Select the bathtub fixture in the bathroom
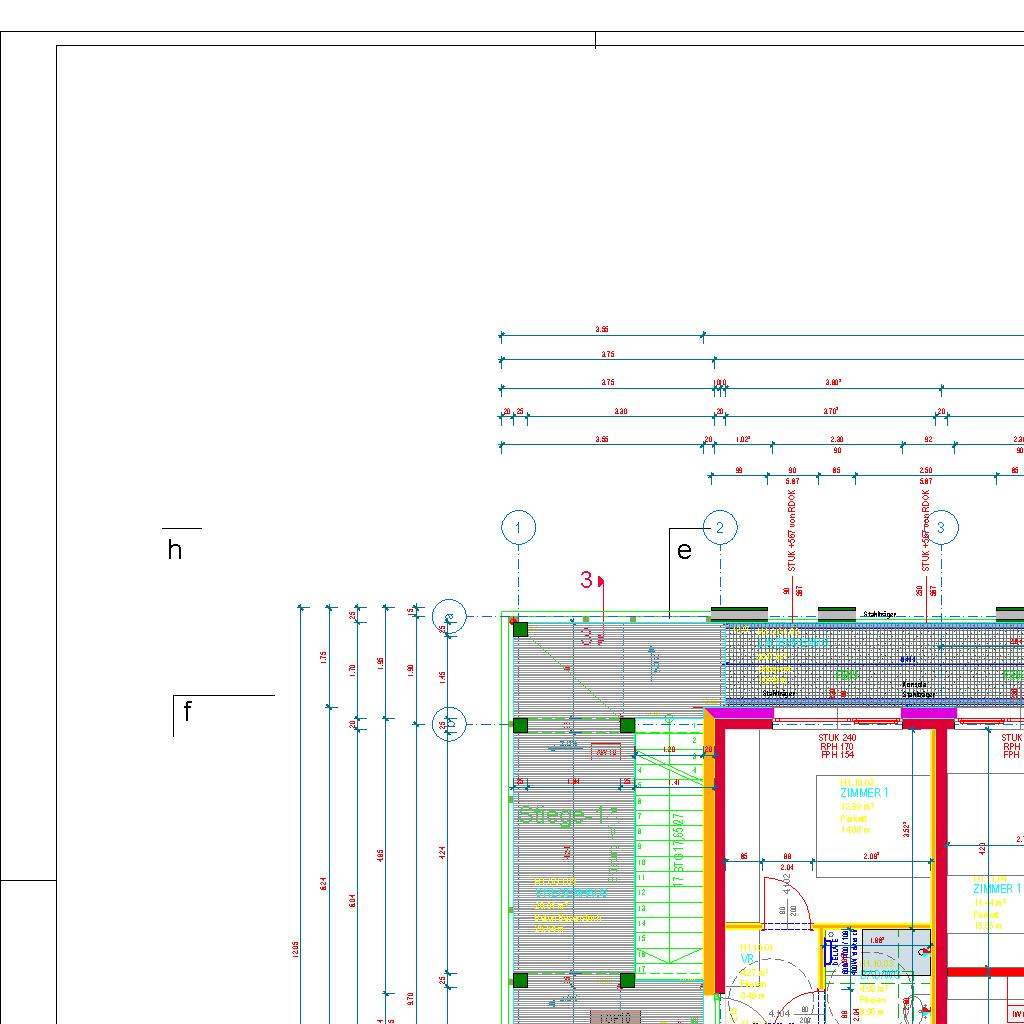The height and width of the screenshot is (1024, 1024). (x=896, y=952)
